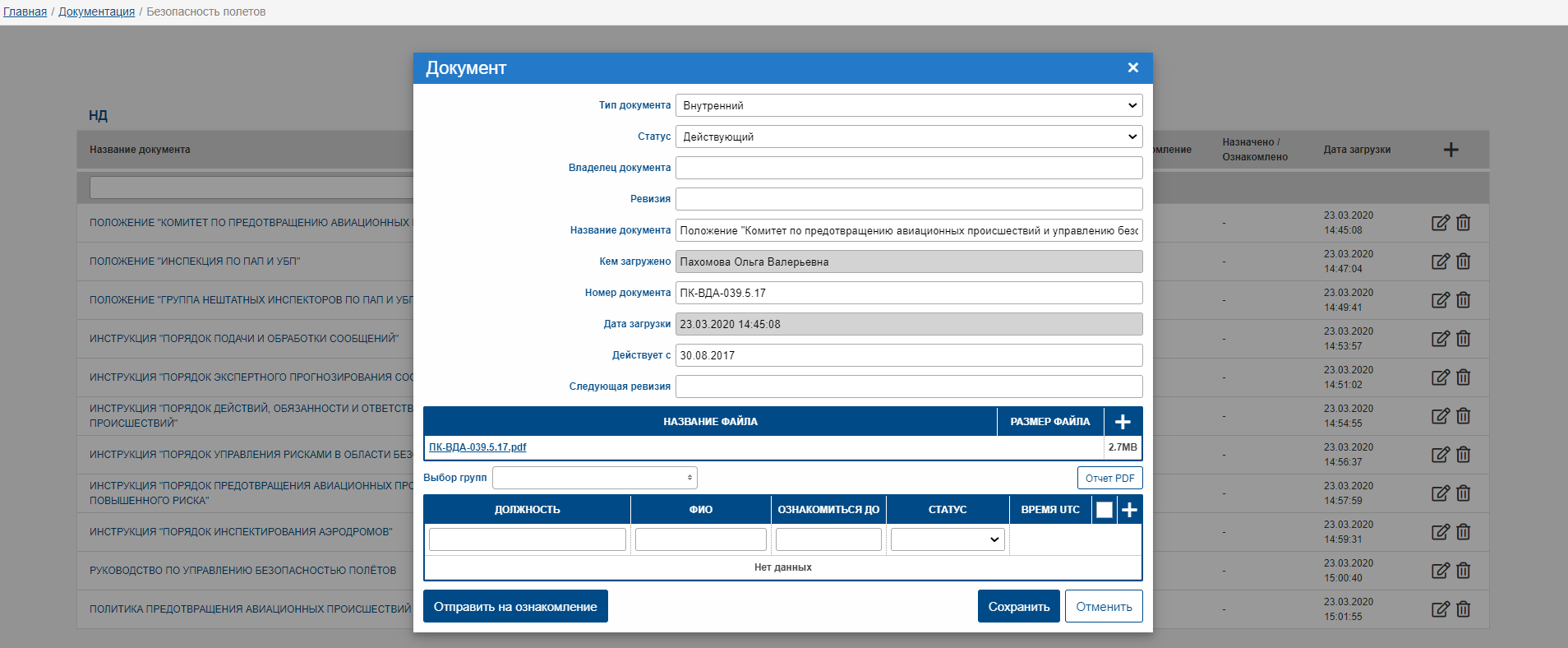This screenshot has width=1568, height=648.
Task: Edit the document loaded at 15:00:40
Action: point(1441,571)
